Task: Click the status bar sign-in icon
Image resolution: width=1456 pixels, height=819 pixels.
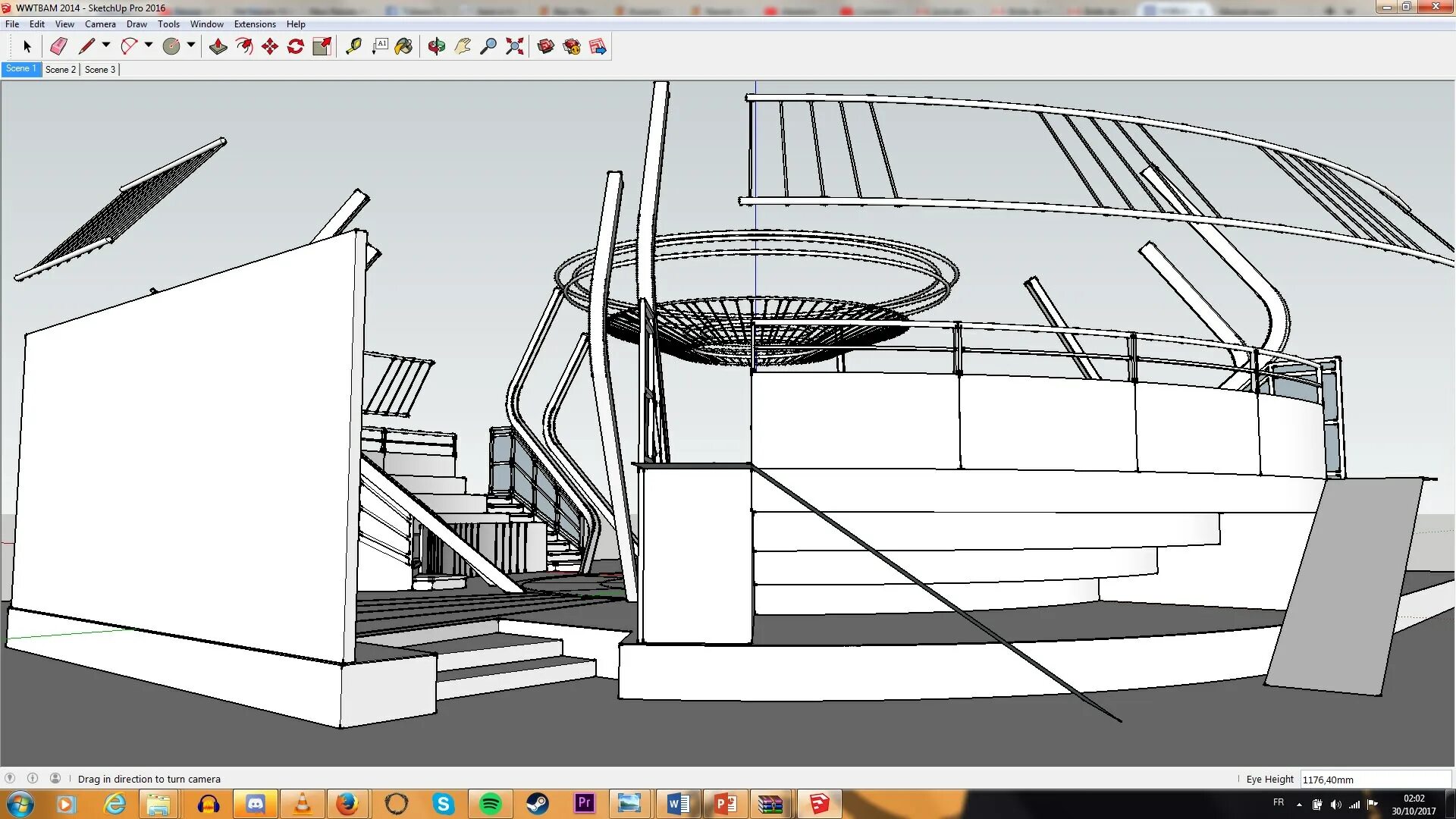Action: coord(55,779)
